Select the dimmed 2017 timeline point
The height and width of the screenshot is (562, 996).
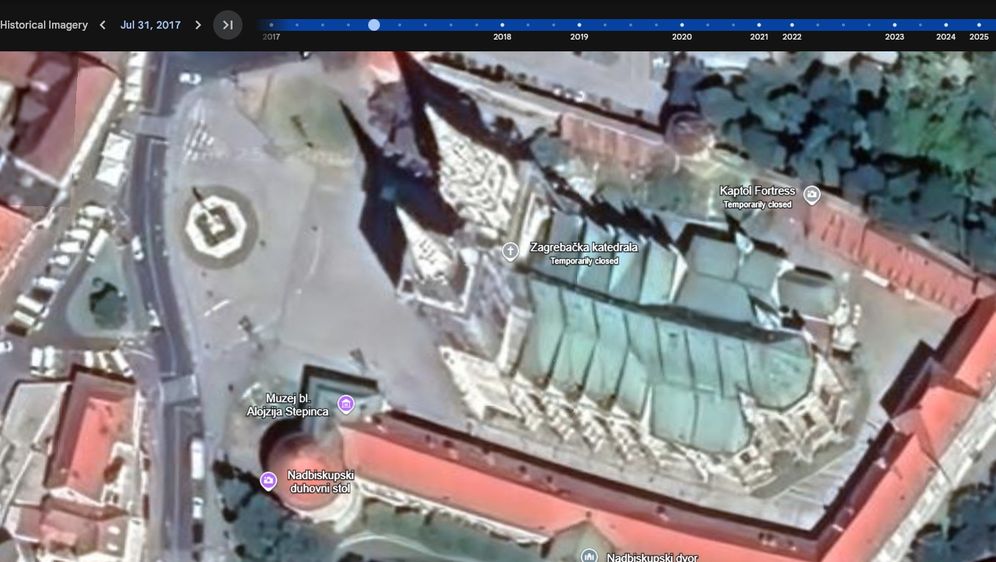click(271, 25)
